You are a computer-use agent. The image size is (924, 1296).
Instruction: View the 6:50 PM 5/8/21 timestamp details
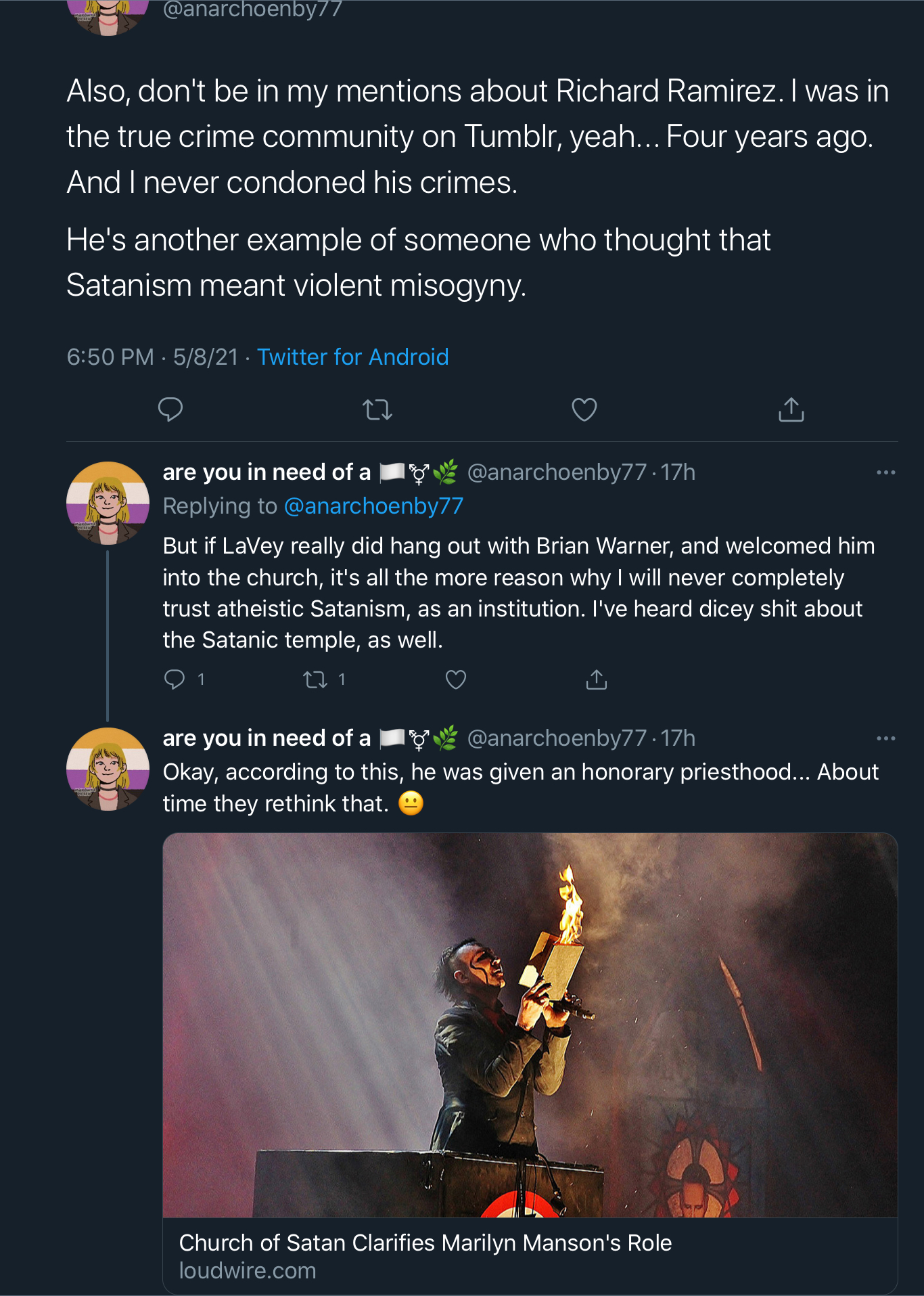coord(153,357)
